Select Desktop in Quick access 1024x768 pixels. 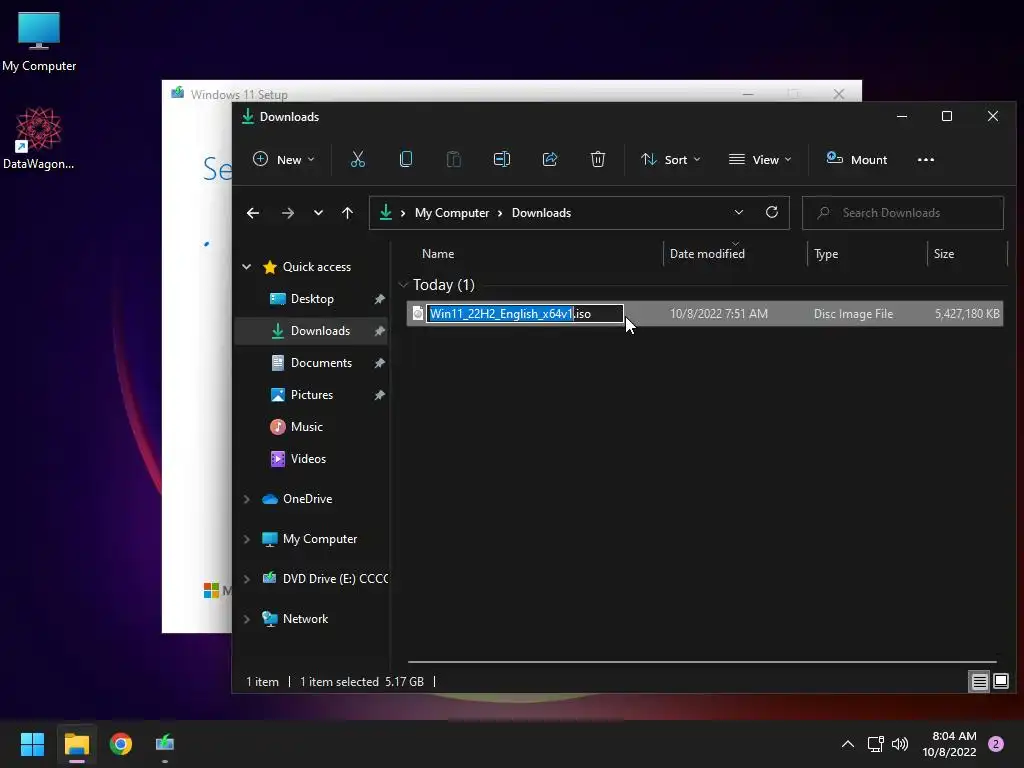[312, 298]
